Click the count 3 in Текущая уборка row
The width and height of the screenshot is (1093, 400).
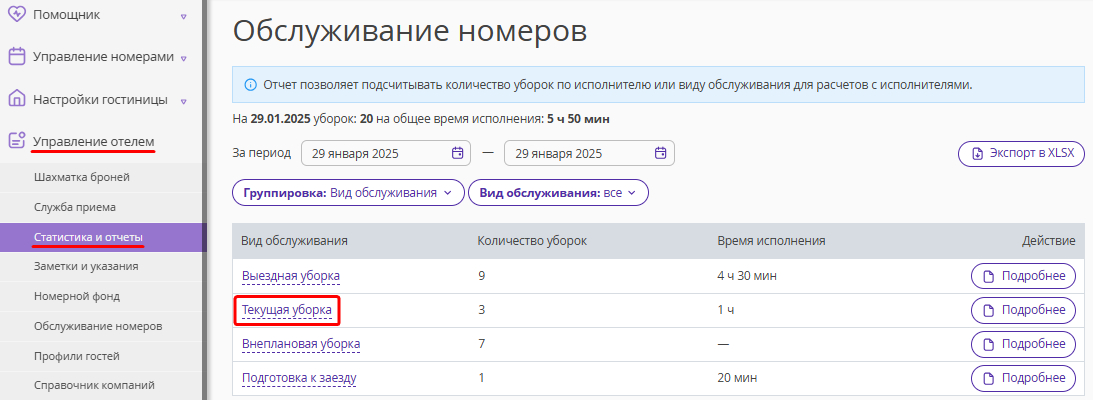[x=481, y=310]
